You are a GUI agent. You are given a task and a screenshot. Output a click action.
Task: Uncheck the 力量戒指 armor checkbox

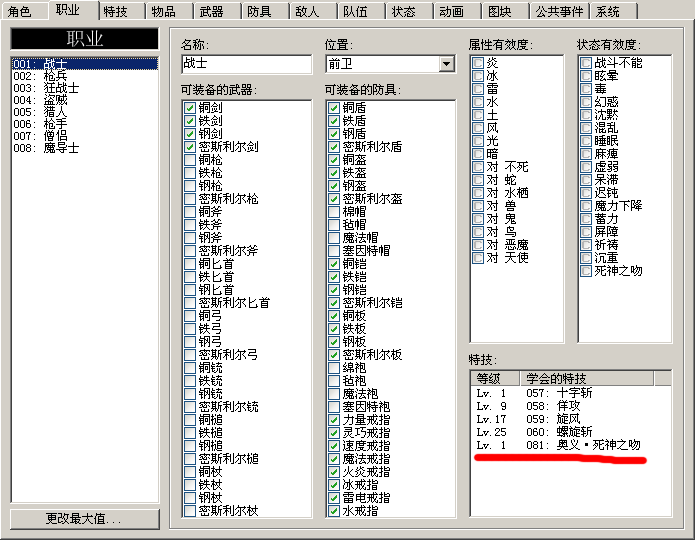(x=334, y=420)
